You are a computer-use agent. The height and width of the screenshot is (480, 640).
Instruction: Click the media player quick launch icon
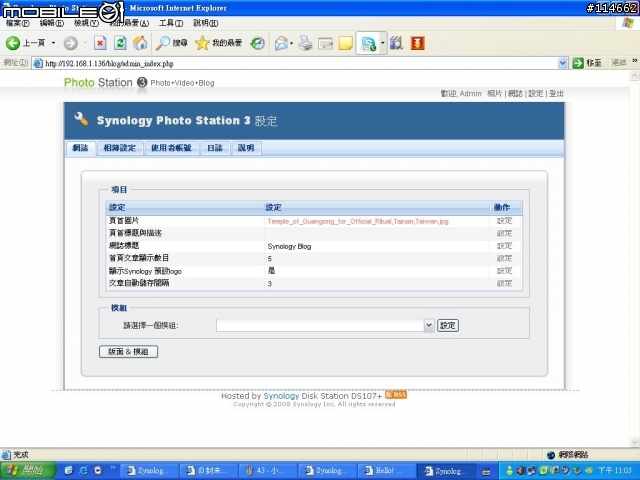click(98, 471)
